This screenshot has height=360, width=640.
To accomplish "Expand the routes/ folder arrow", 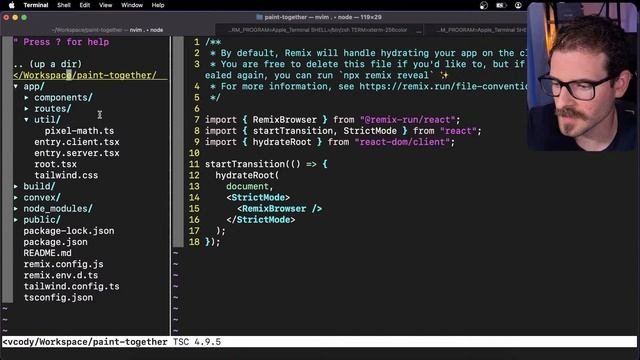I will [27, 109].
